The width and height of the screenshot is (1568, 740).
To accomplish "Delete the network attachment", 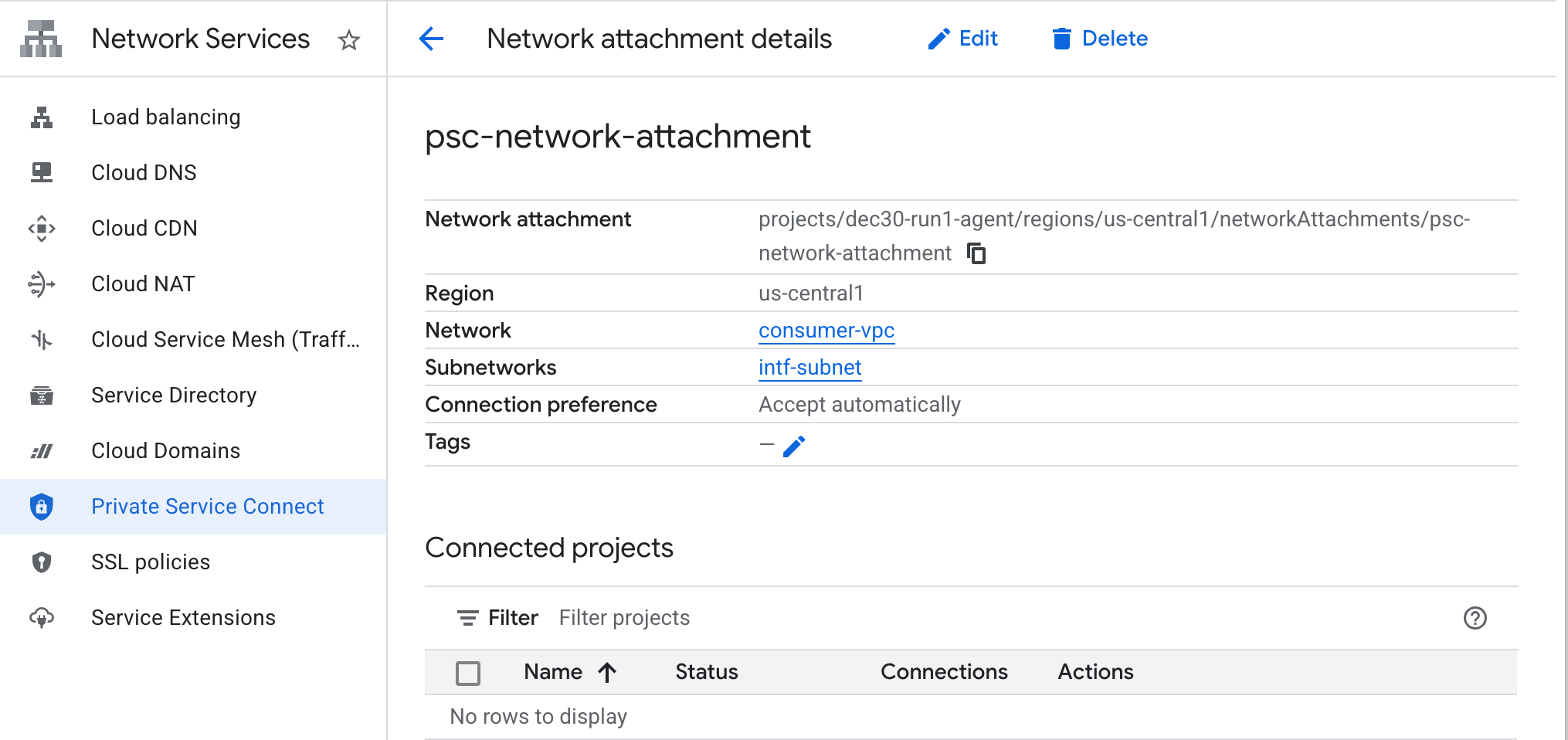I will point(1100,39).
